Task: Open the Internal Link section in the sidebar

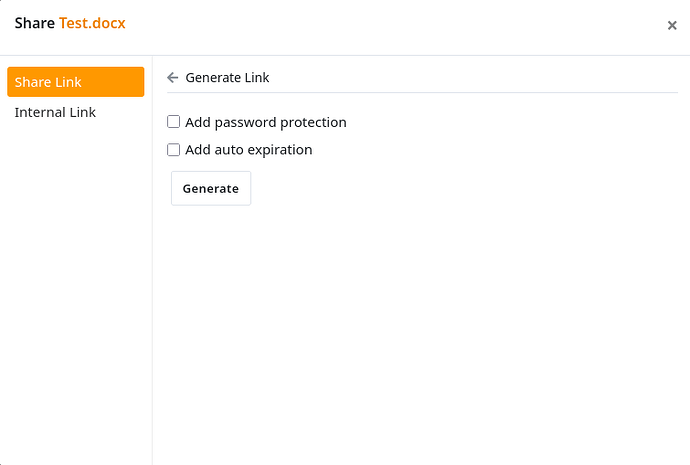Action: [x=55, y=112]
